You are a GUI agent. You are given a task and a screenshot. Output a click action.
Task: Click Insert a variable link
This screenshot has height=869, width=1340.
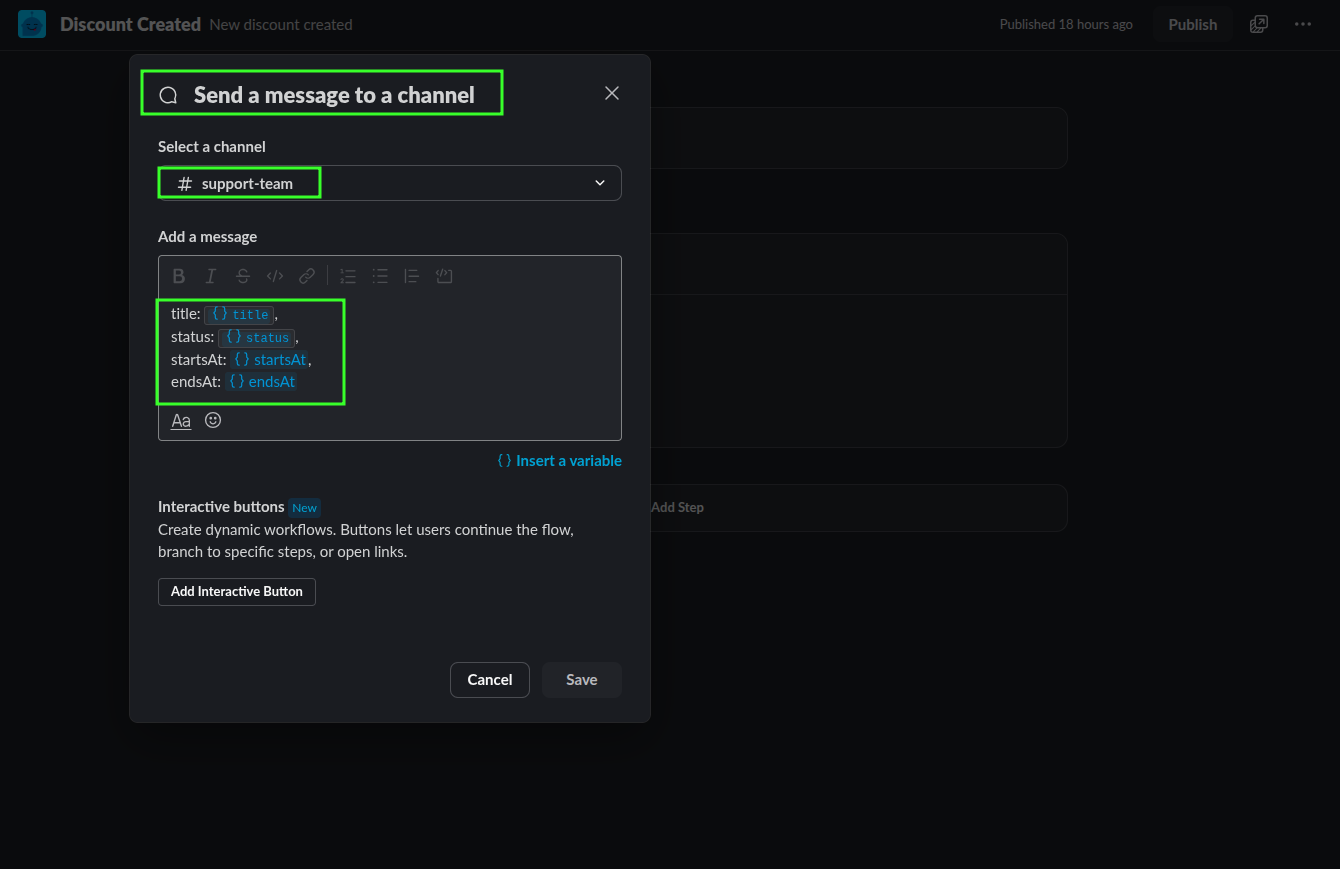pos(560,461)
